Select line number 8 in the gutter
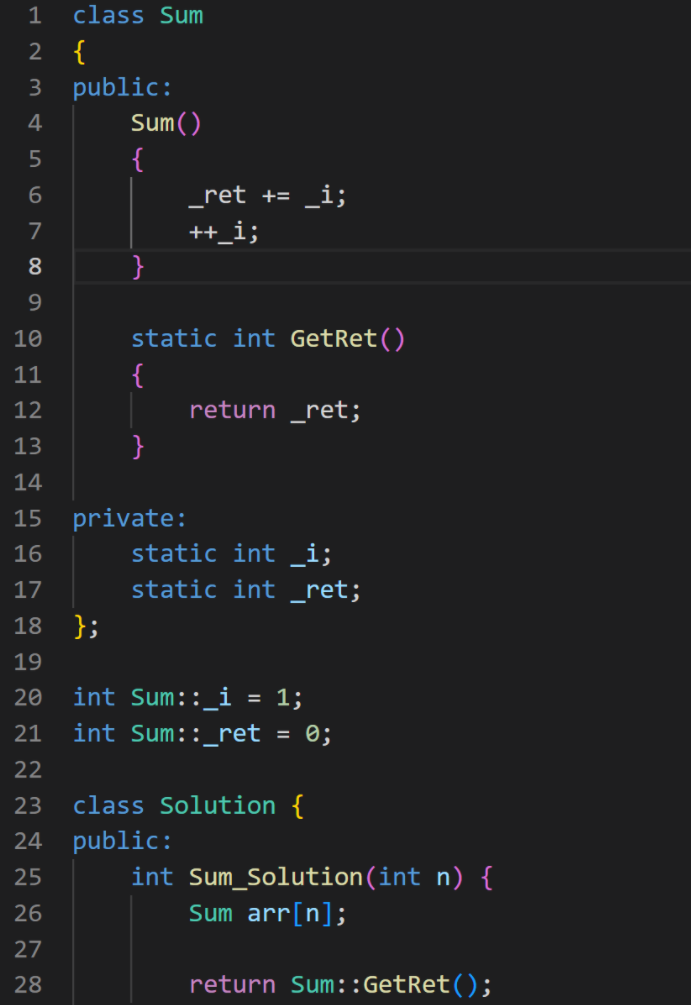This screenshot has width=691, height=1005. (35, 267)
